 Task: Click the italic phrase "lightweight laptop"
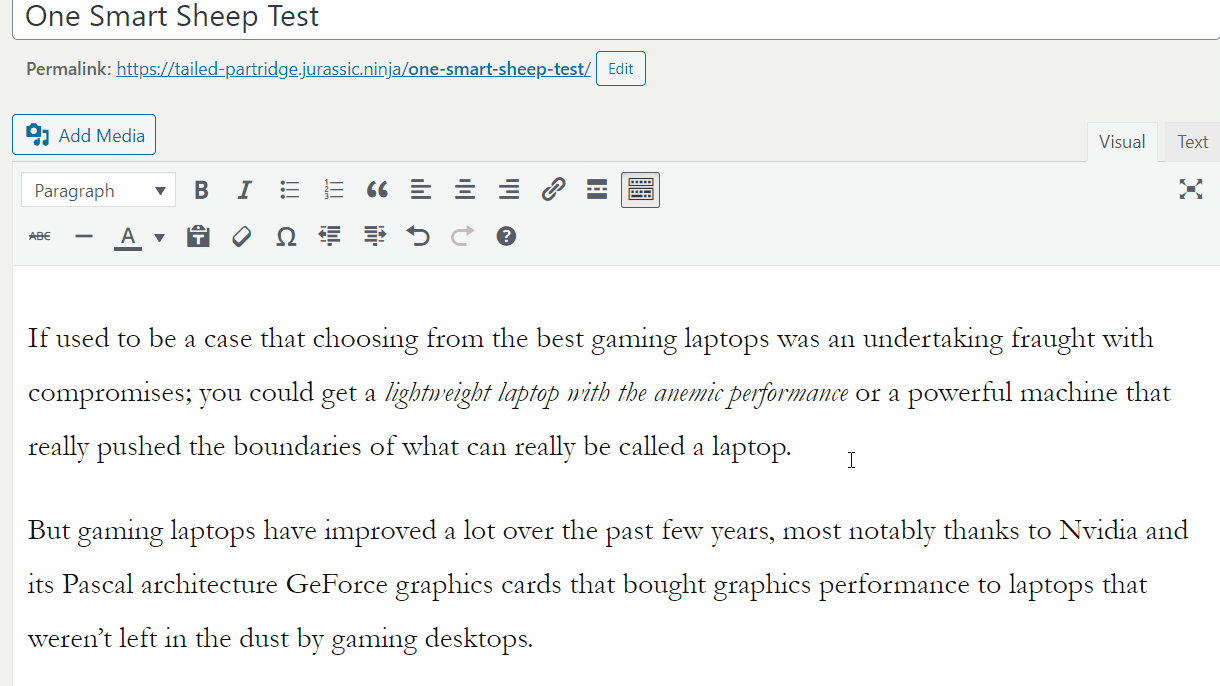(472, 393)
